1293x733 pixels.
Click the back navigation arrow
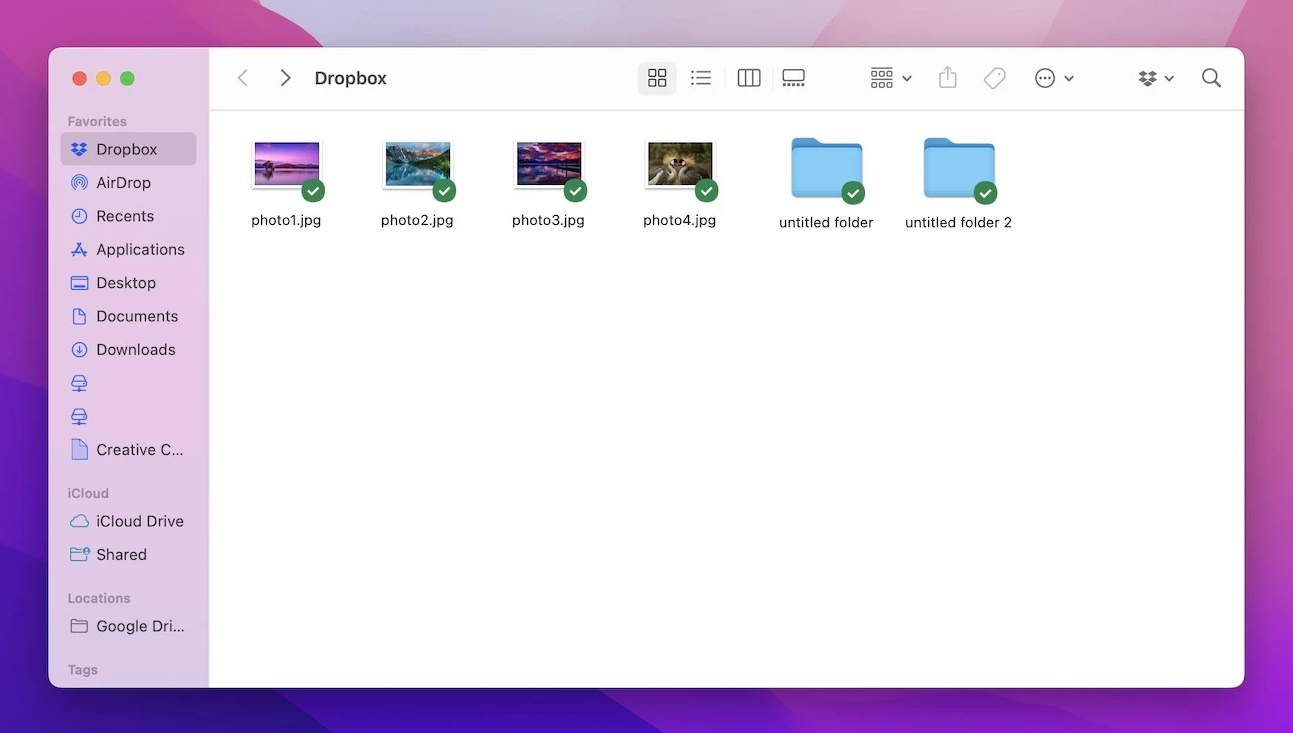[242, 77]
